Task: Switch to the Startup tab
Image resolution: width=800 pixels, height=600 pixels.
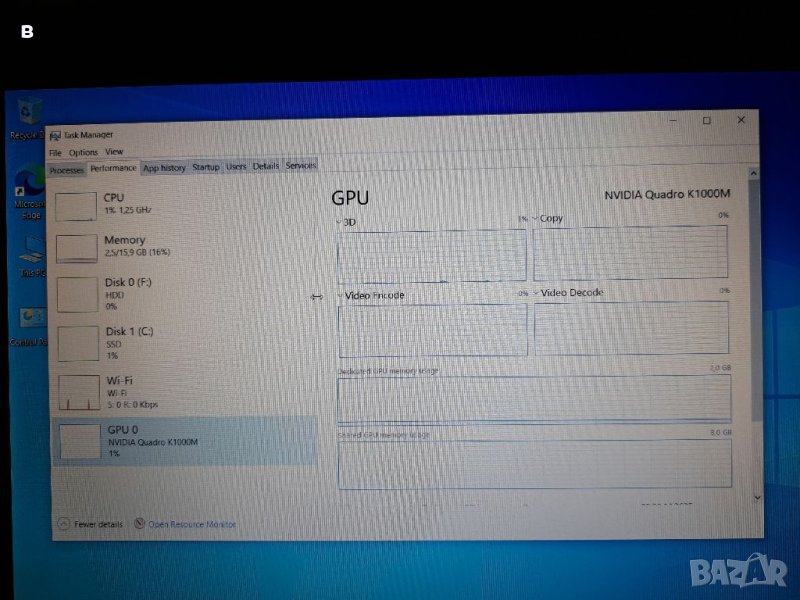Action: tap(206, 167)
